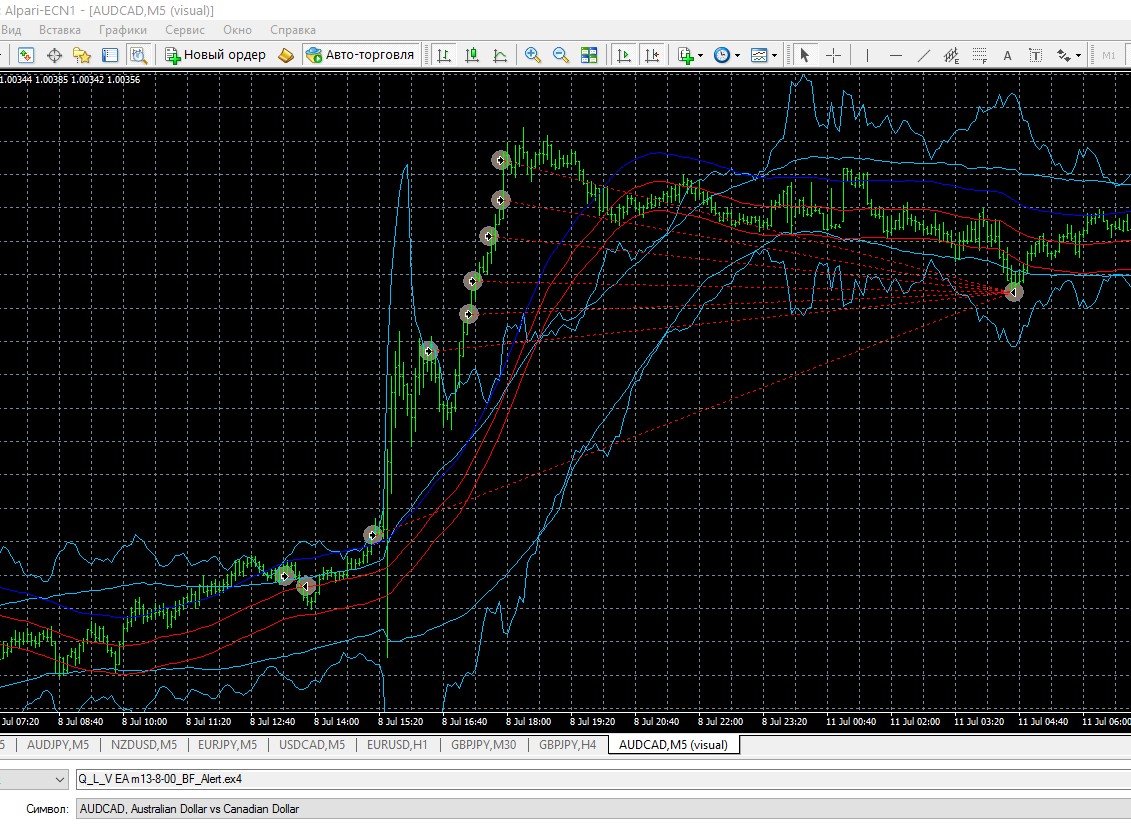The height and width of the screenshot is (826, 1131).
Task: Open the Справка menu
Action: point(293,30)
